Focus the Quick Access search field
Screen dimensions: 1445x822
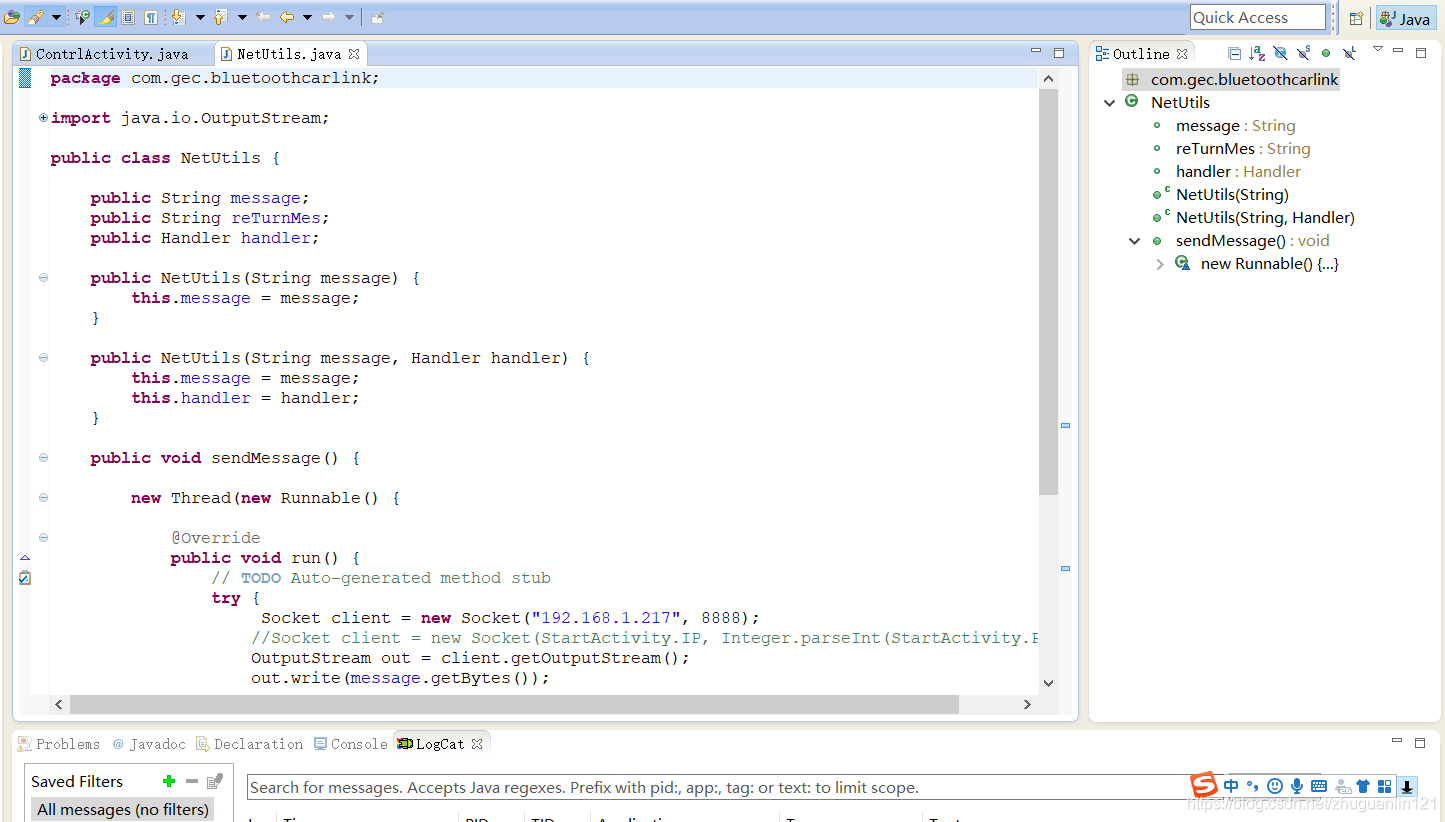coord(1257,17)
